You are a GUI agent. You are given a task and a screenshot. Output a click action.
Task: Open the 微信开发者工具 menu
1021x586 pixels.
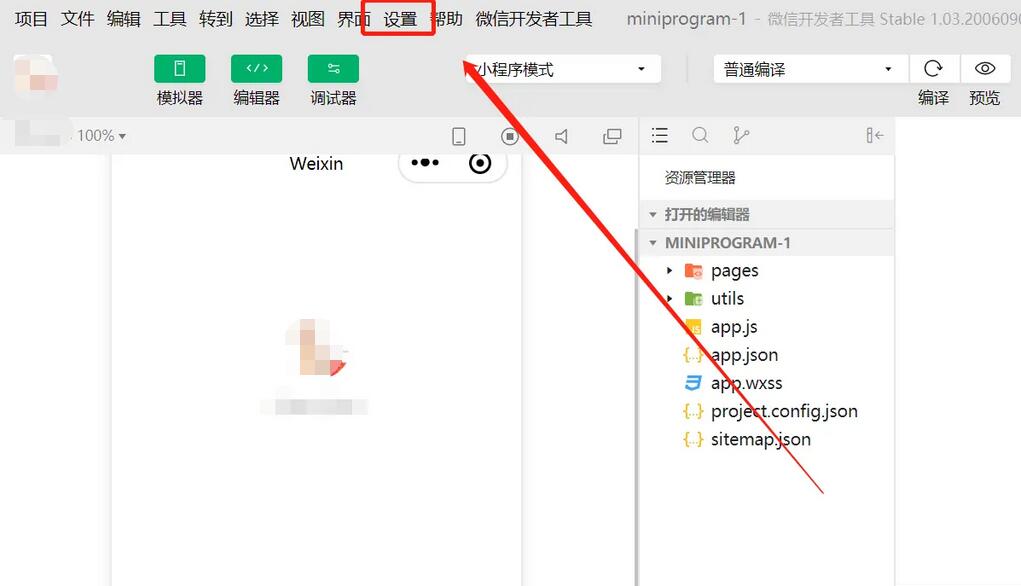point(534,19)
